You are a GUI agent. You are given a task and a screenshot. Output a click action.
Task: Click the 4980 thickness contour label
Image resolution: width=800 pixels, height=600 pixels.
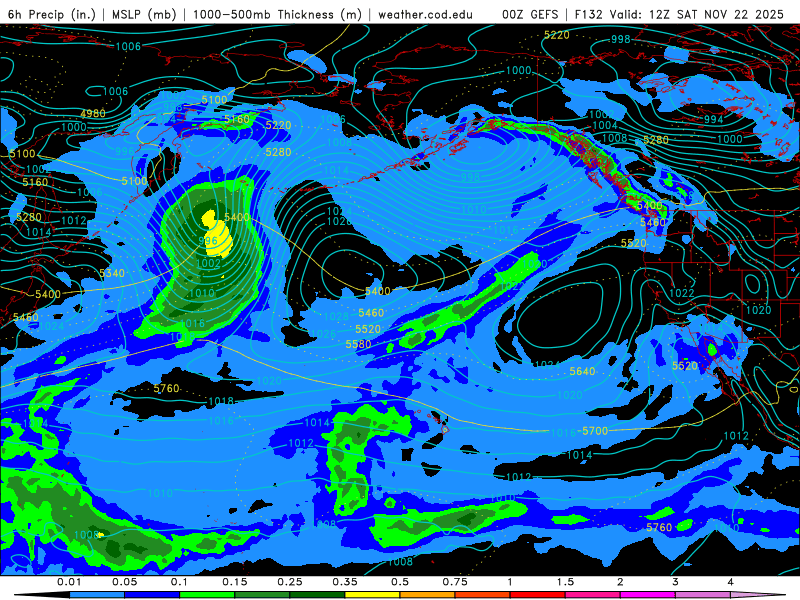pos(93,113)
